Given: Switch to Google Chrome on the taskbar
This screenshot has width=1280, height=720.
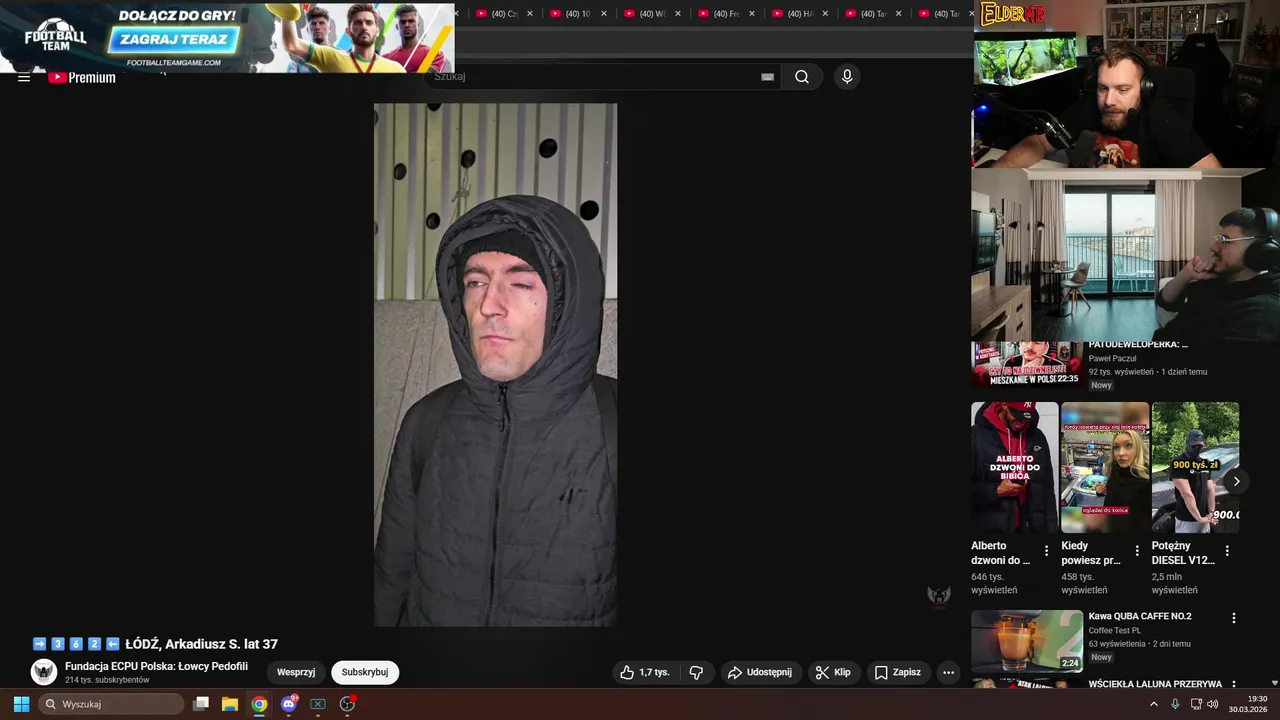Looking at the screenshot, I should 259,704.
